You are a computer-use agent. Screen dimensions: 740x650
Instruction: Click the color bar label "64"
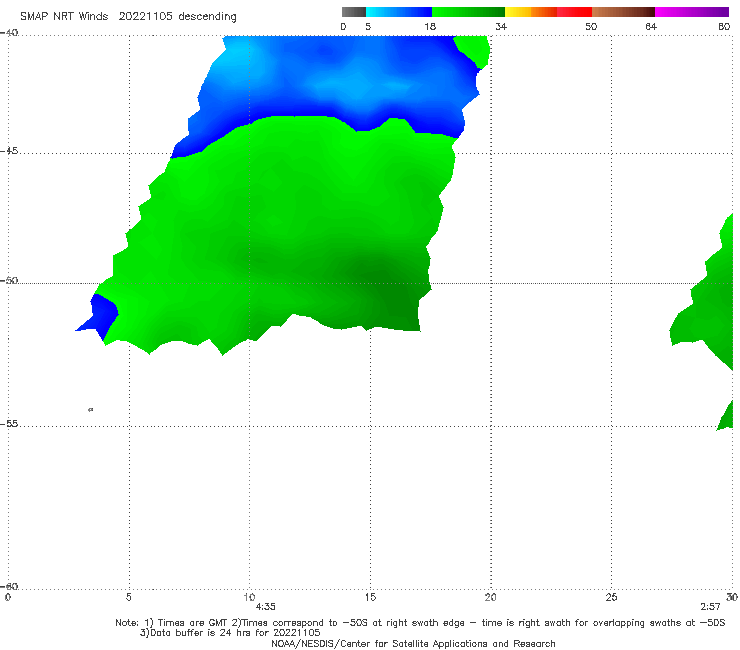pyautogui.click(x=651, y=26)
